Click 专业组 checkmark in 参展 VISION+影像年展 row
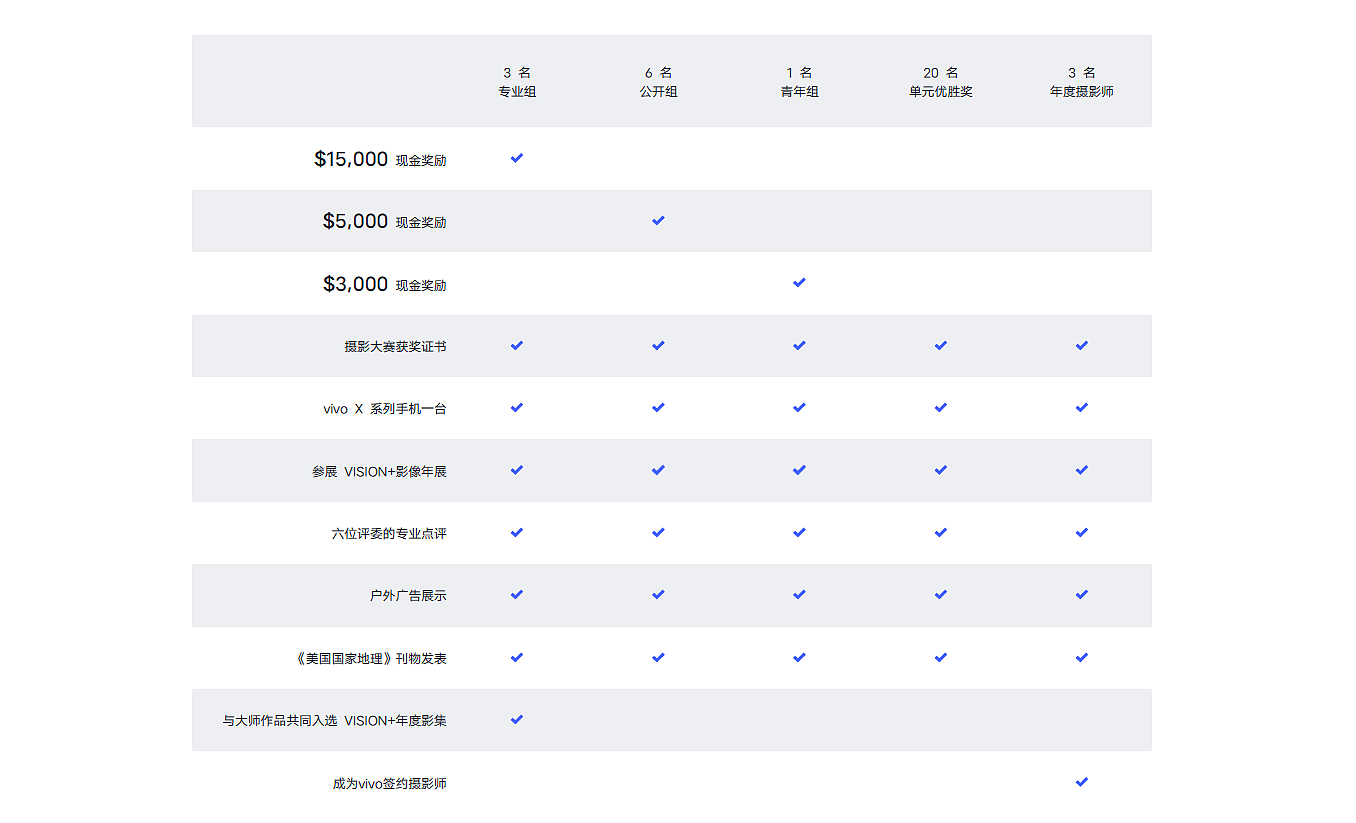Screen dimensions: 1356x823 coord(517,470)
